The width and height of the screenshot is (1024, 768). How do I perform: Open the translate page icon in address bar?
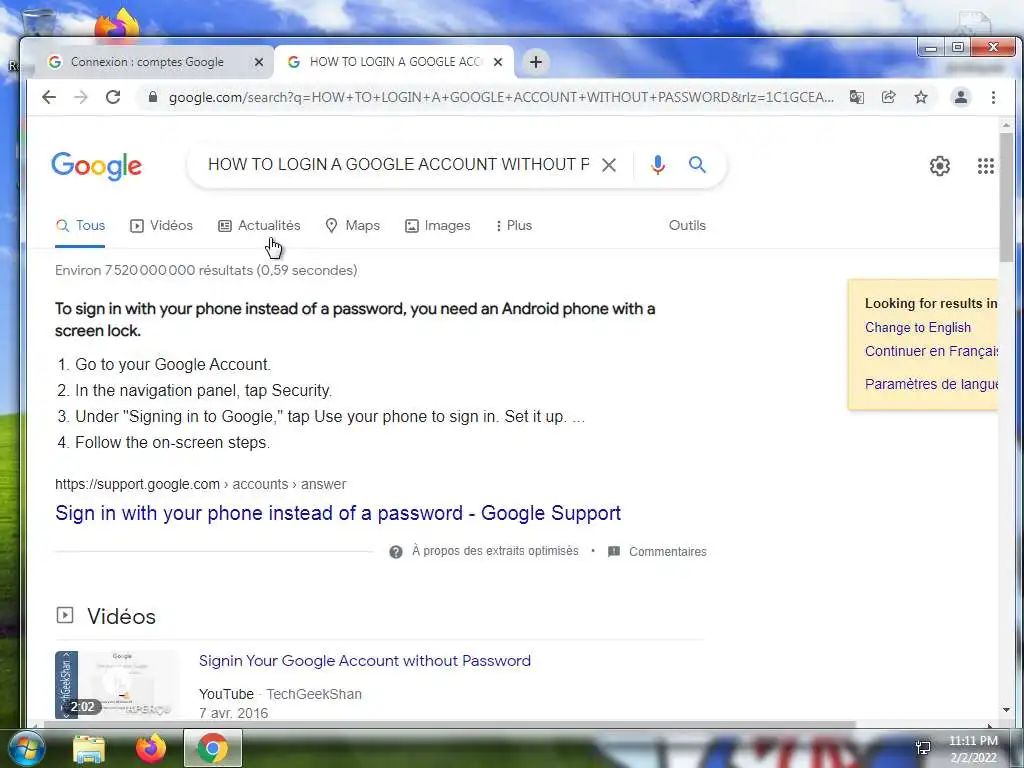856,97
